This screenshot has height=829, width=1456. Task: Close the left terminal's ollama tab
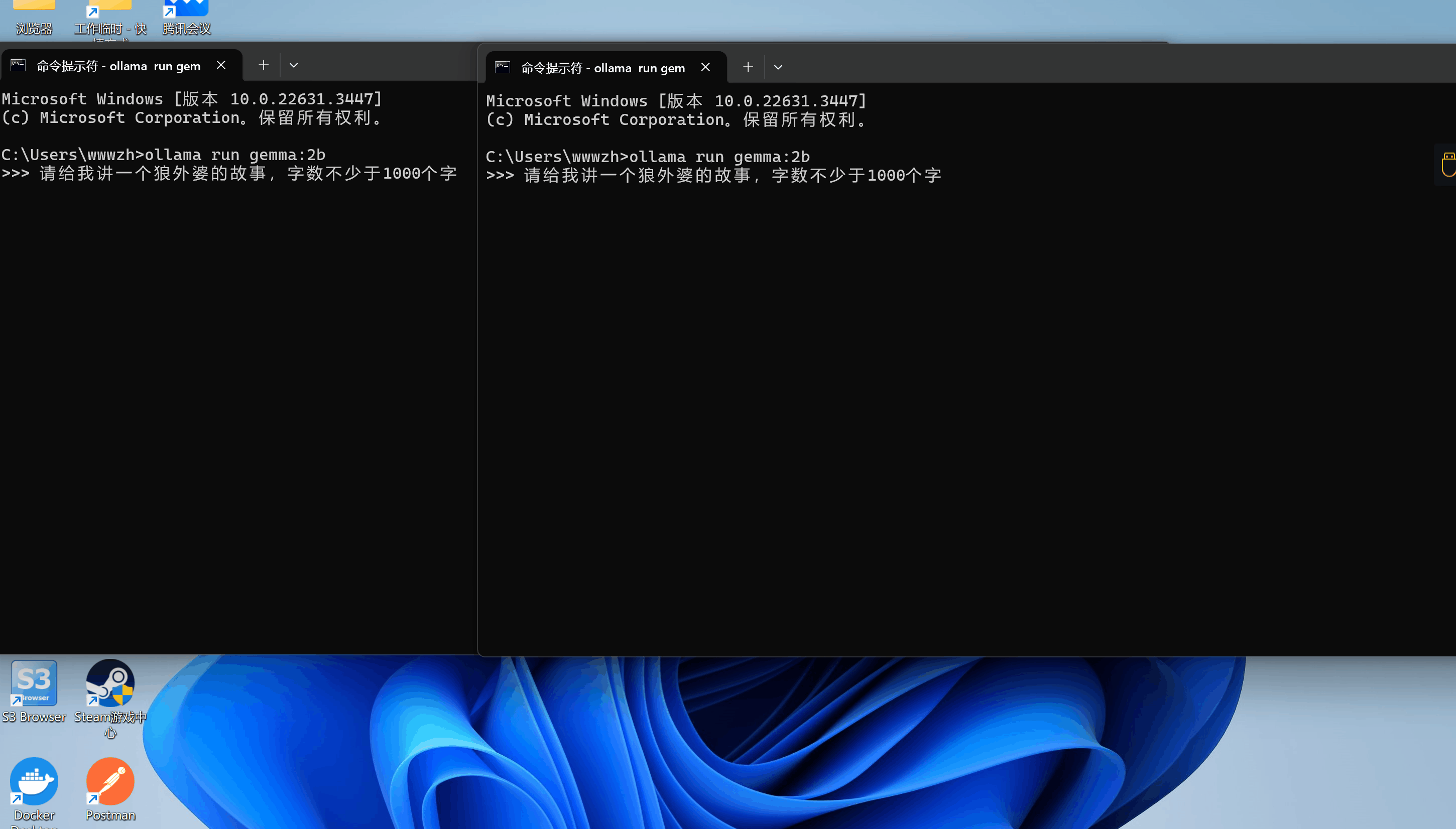(221, 65)
